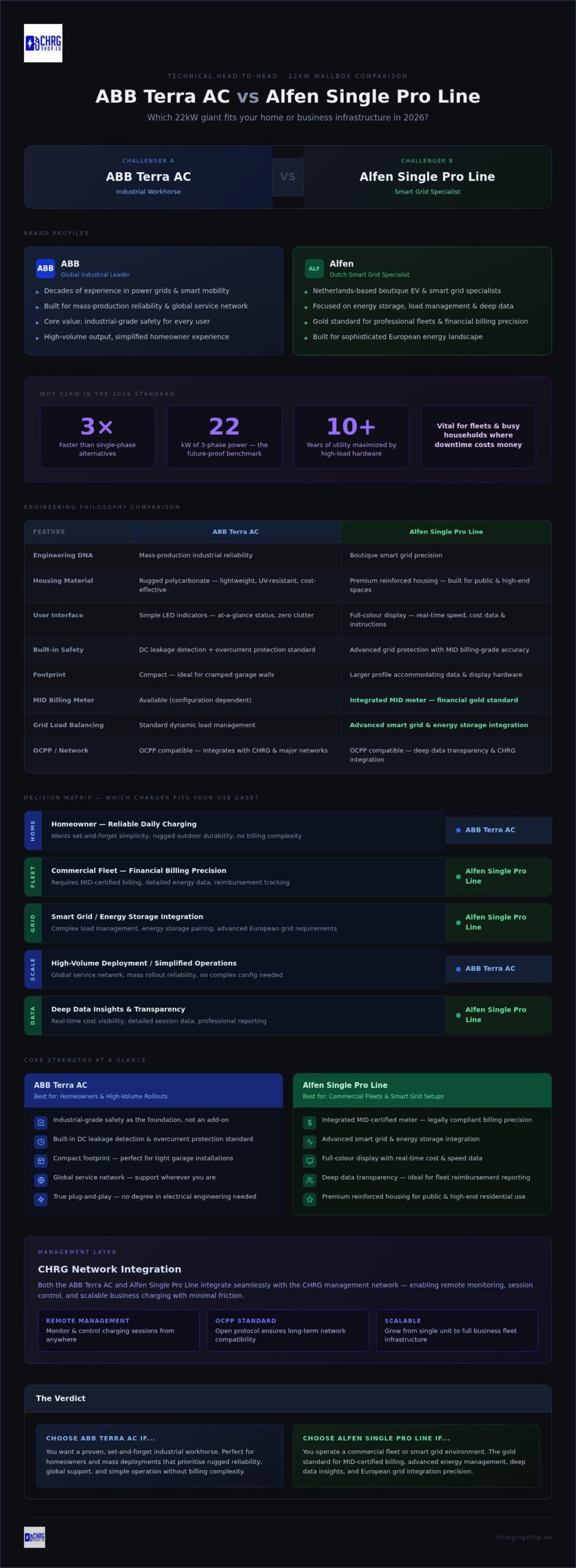The image size is (576, 1568).
Task: Click the vertical GRID tag in the decision matrix
Action: click(x=33, y=922)
